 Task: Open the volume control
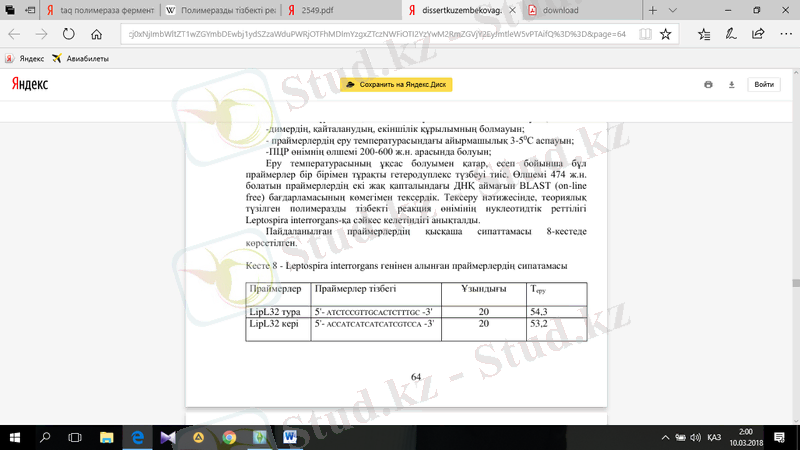click(x=695, y=437)
